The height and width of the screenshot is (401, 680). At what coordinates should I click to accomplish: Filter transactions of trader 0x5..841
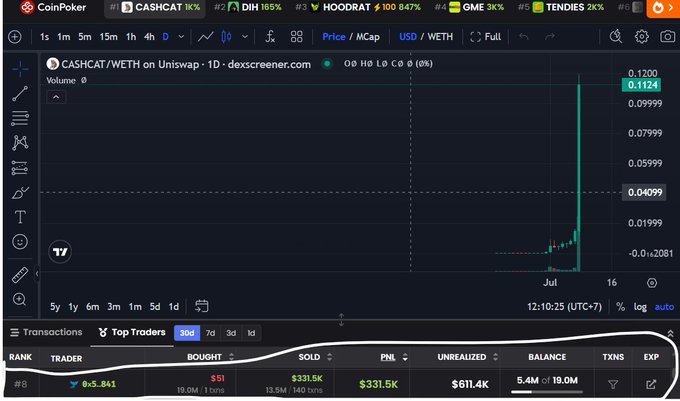tap(613, 384)
